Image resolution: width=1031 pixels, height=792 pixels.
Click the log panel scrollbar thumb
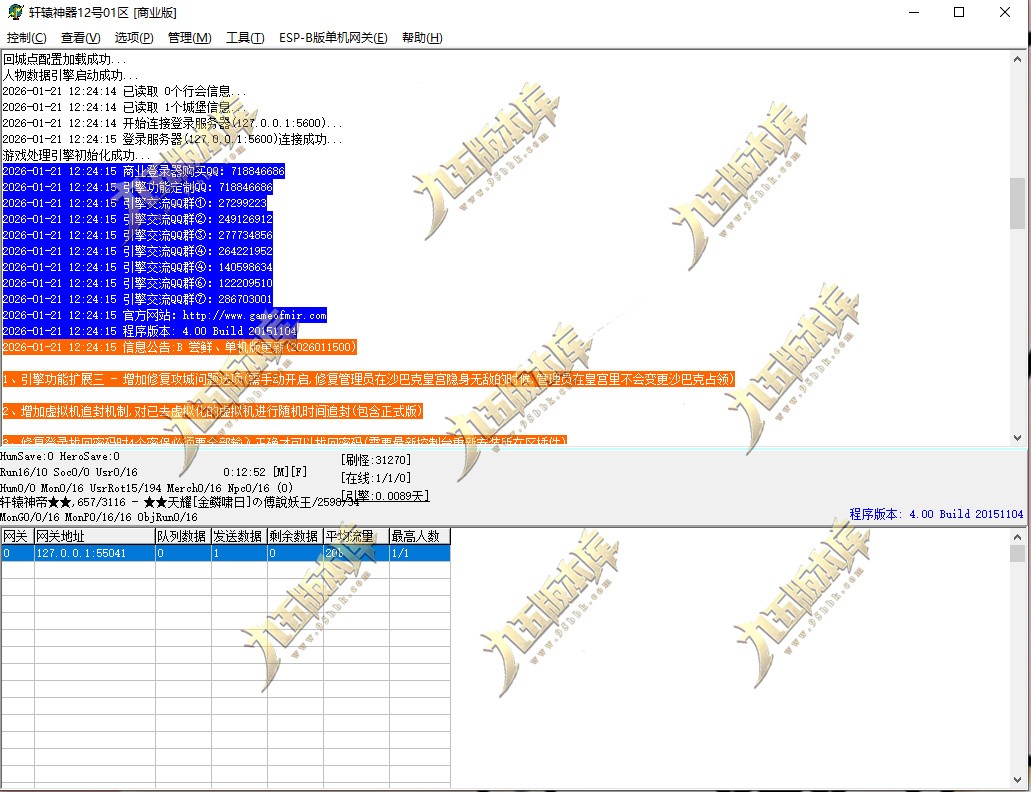pyautogui.click(x=1017, y=203)
